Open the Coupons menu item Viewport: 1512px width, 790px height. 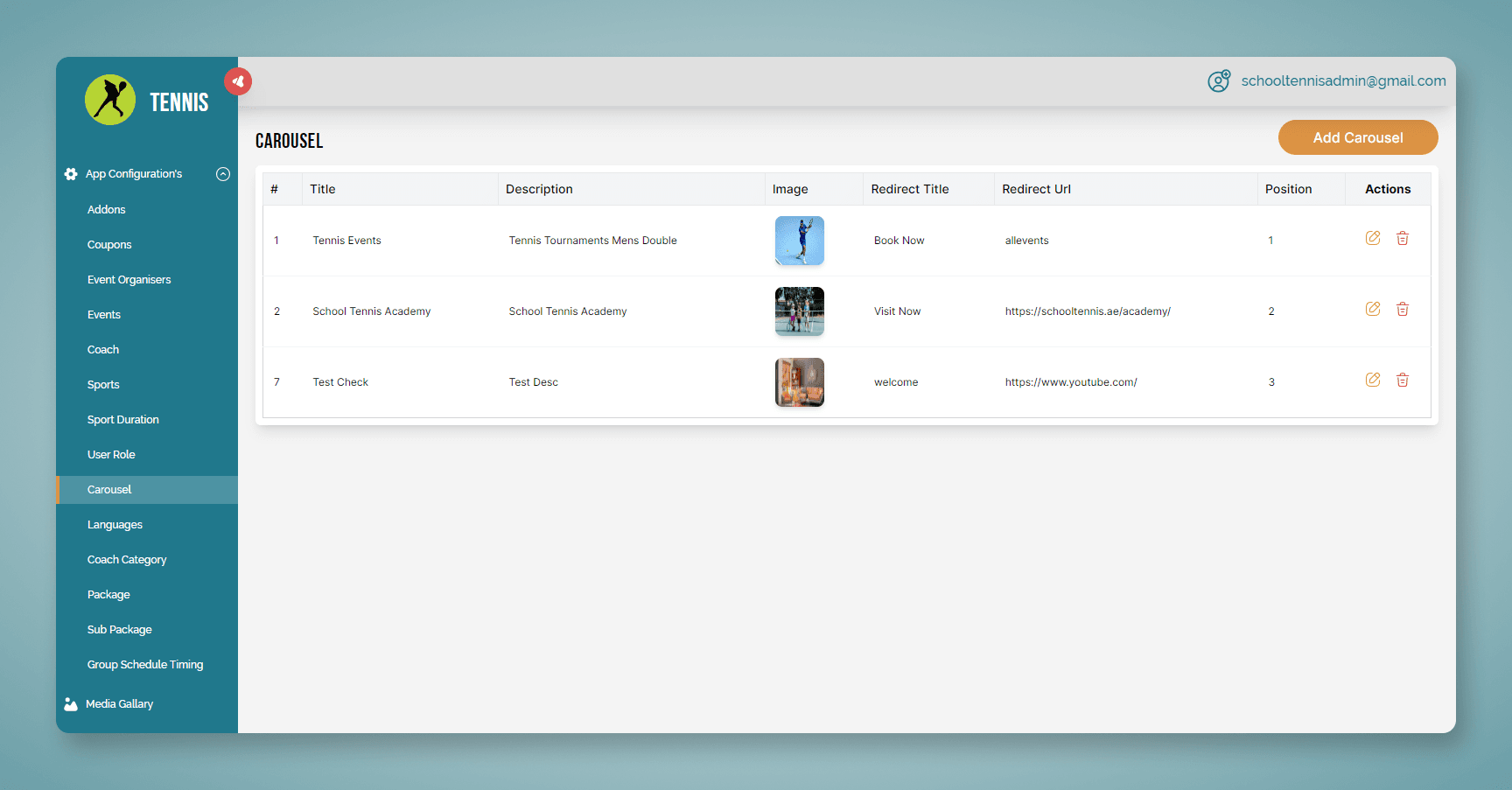pos(109,245)
